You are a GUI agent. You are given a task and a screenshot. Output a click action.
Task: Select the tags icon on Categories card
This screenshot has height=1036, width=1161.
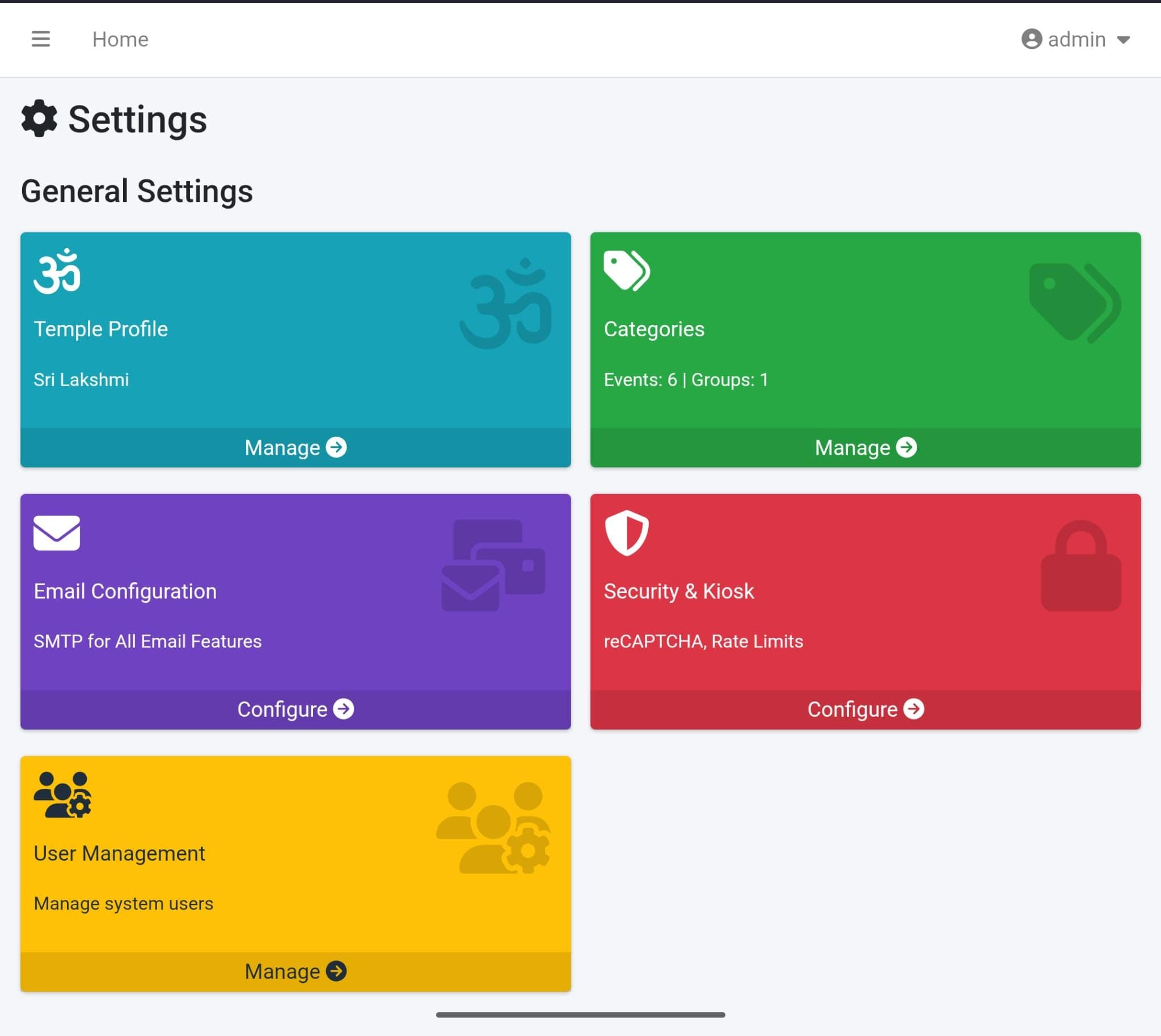click(627, 270)
